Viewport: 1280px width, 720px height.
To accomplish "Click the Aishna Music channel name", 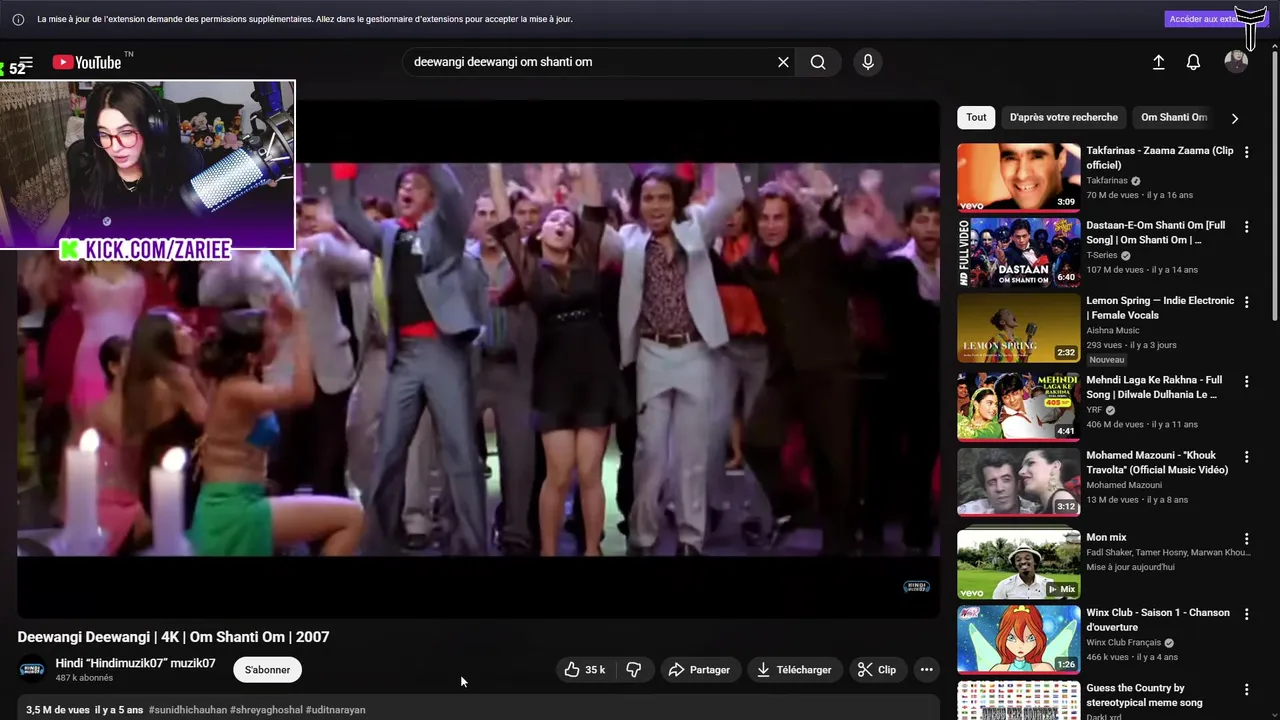I will pyautogui.click(x=1113, y=330).
